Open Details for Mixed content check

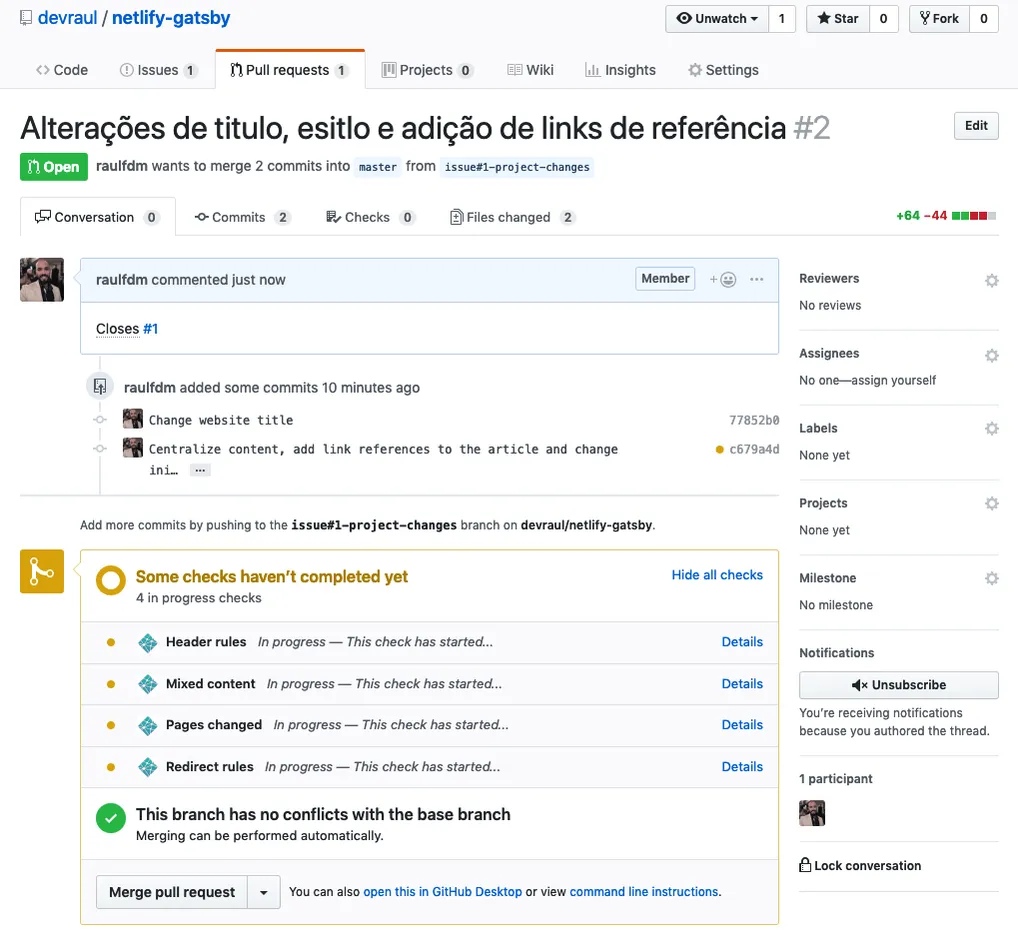(742, 684)
